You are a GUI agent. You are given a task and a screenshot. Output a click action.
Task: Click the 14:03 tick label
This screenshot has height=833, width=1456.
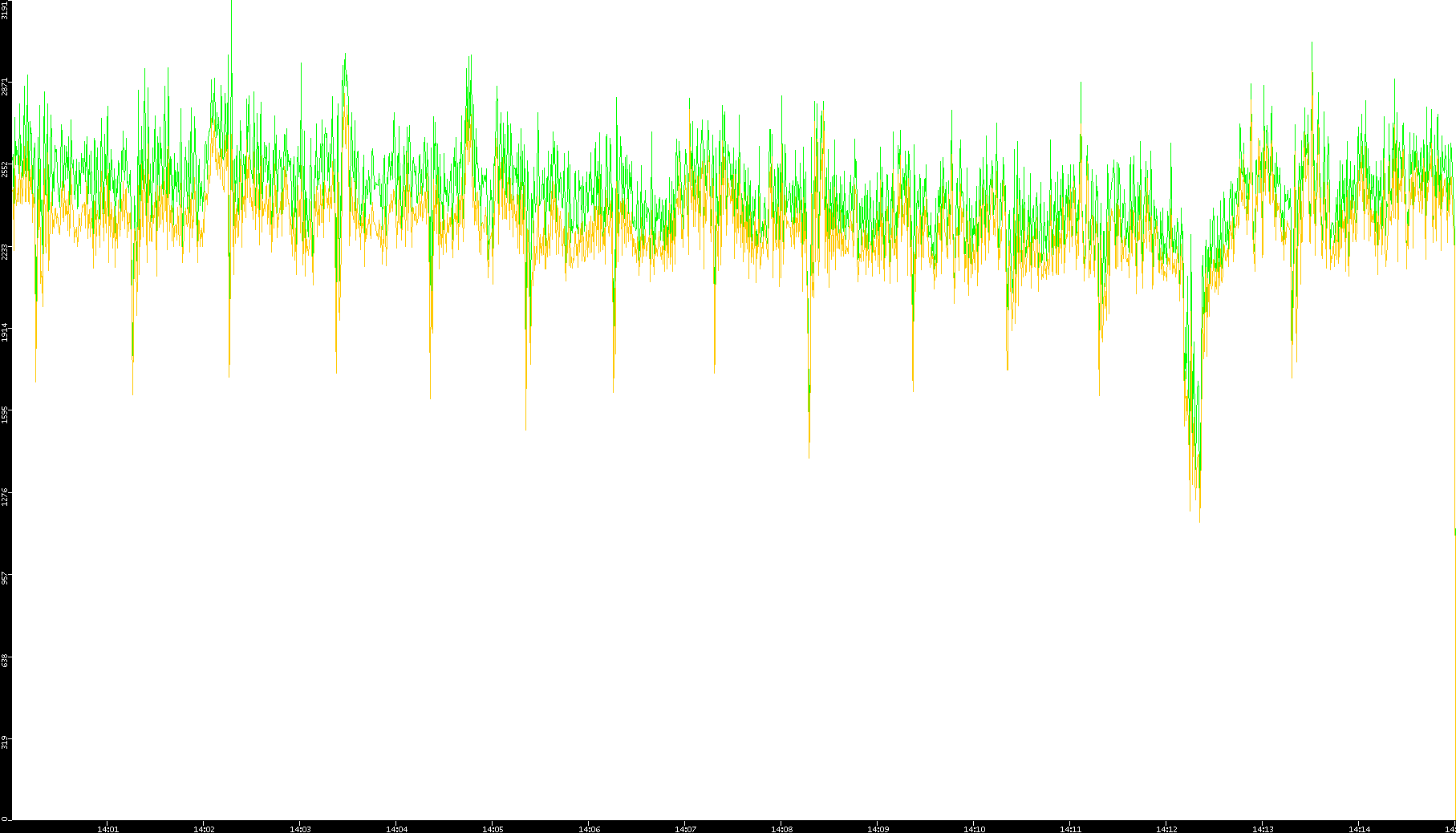(300, 828)
